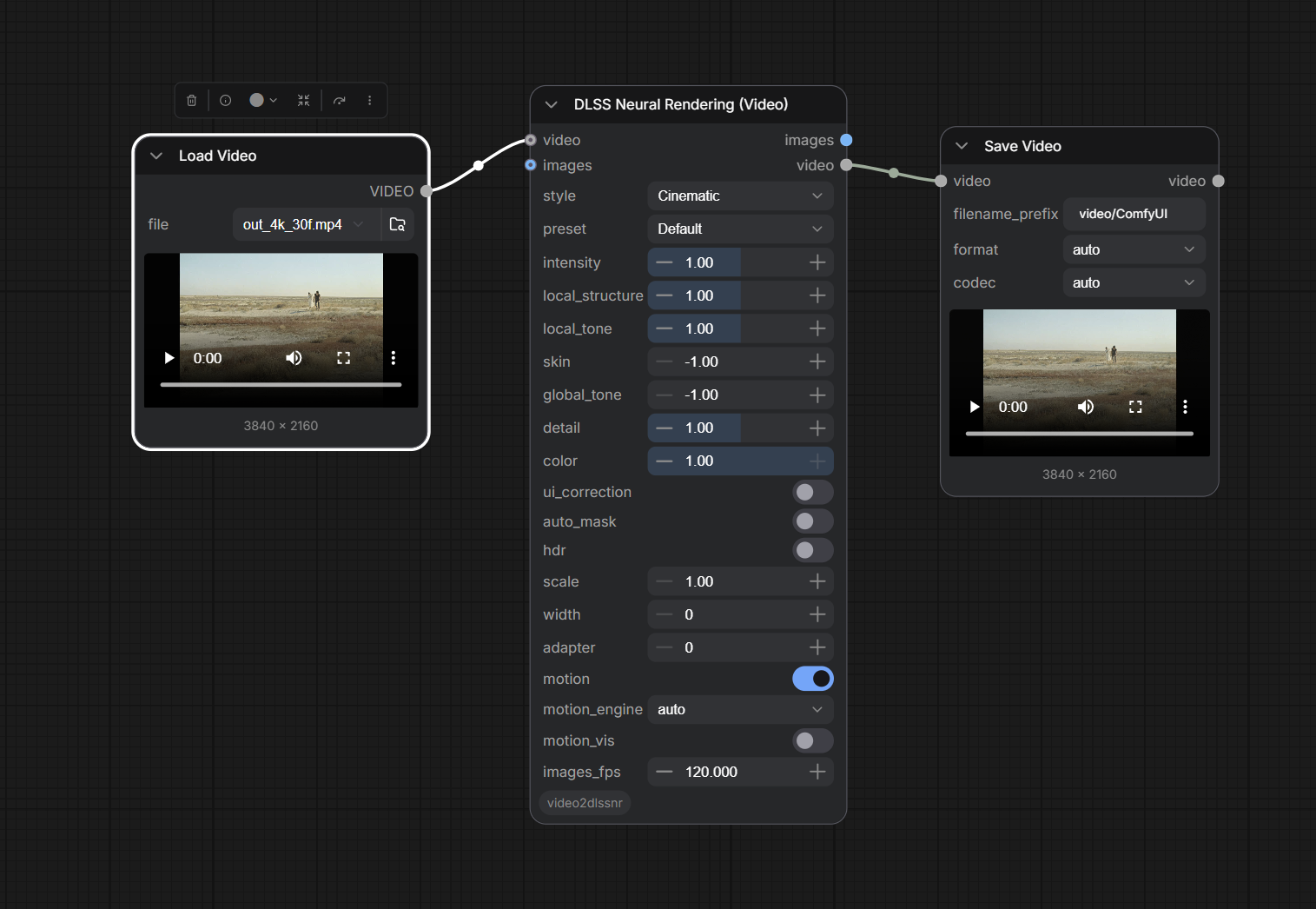Disable the motion switch
Viewport: 1316px width, 909px height.
coord(812,679)
